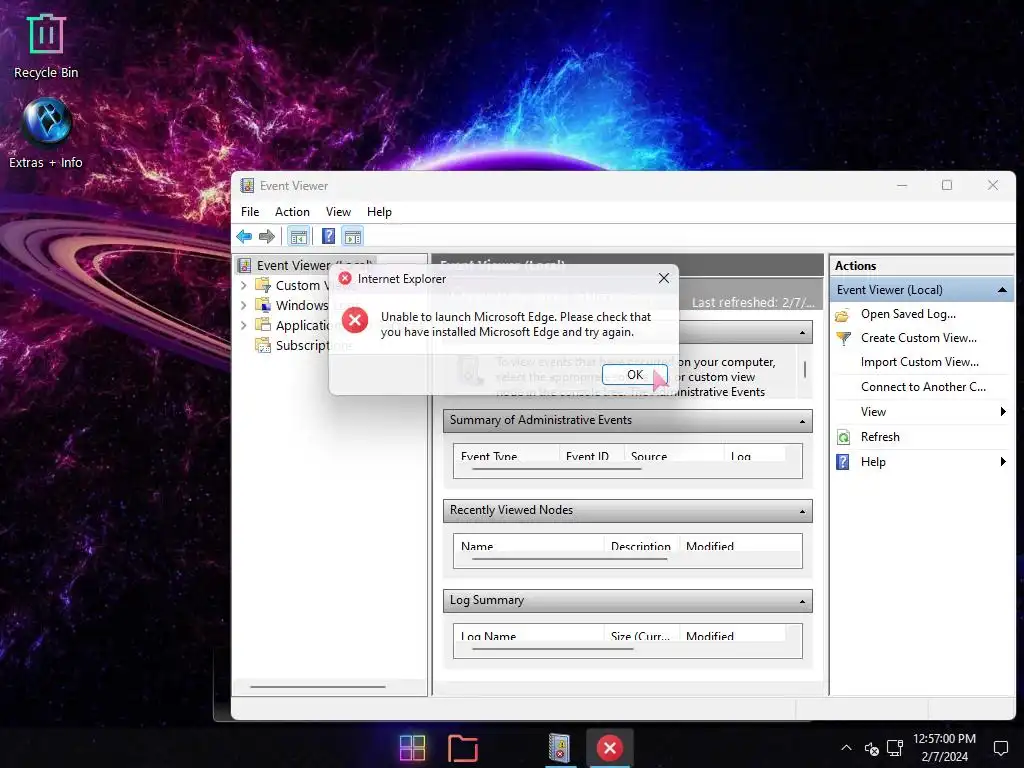Image resolution: width=1024 pixels, height=768 pixels.
Task: Collapse Event Viewer (Local) actions group
Action: tap(1002, 290)
